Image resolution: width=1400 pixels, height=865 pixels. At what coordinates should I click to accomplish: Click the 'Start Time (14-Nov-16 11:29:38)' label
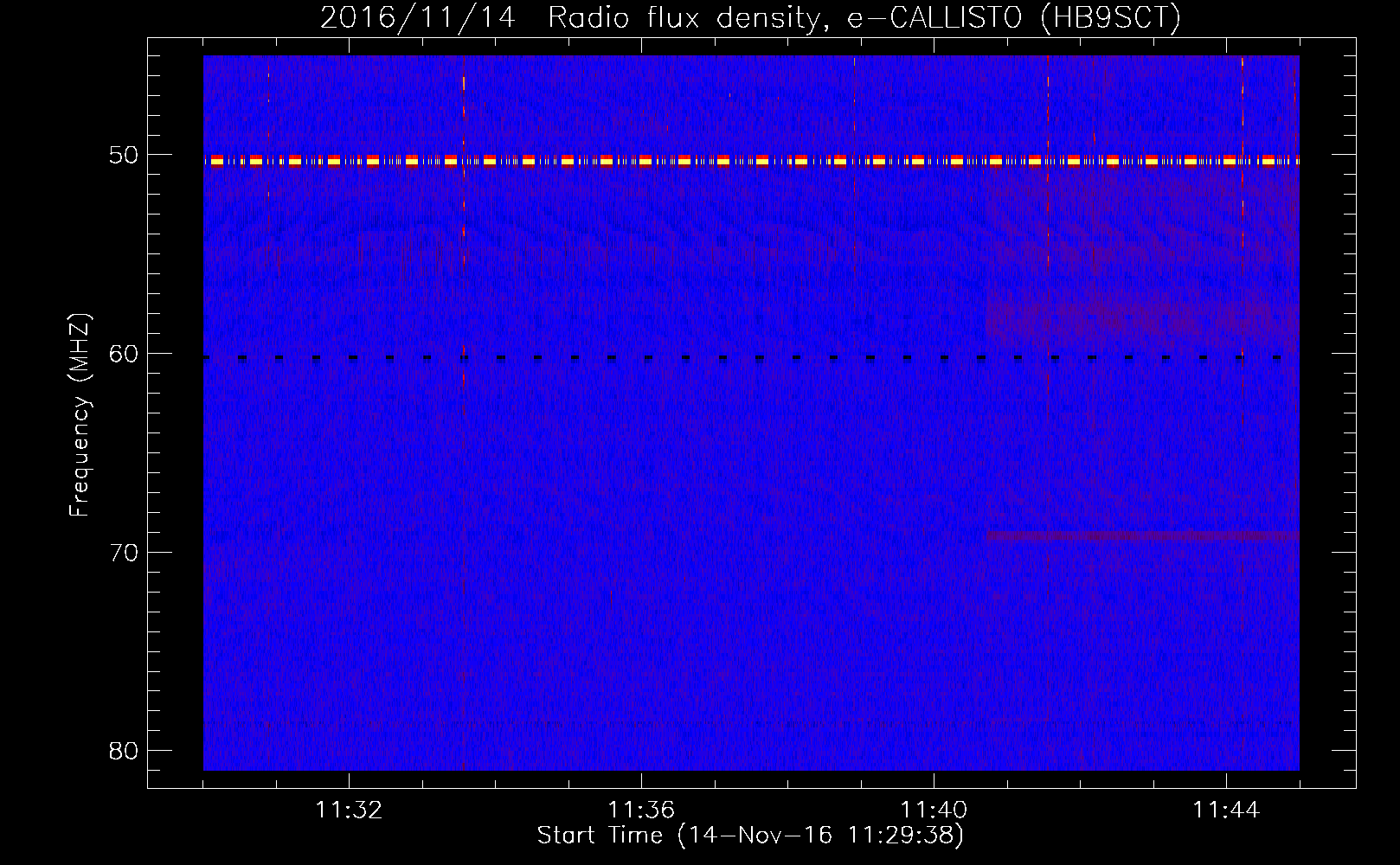tap(750, 836)
